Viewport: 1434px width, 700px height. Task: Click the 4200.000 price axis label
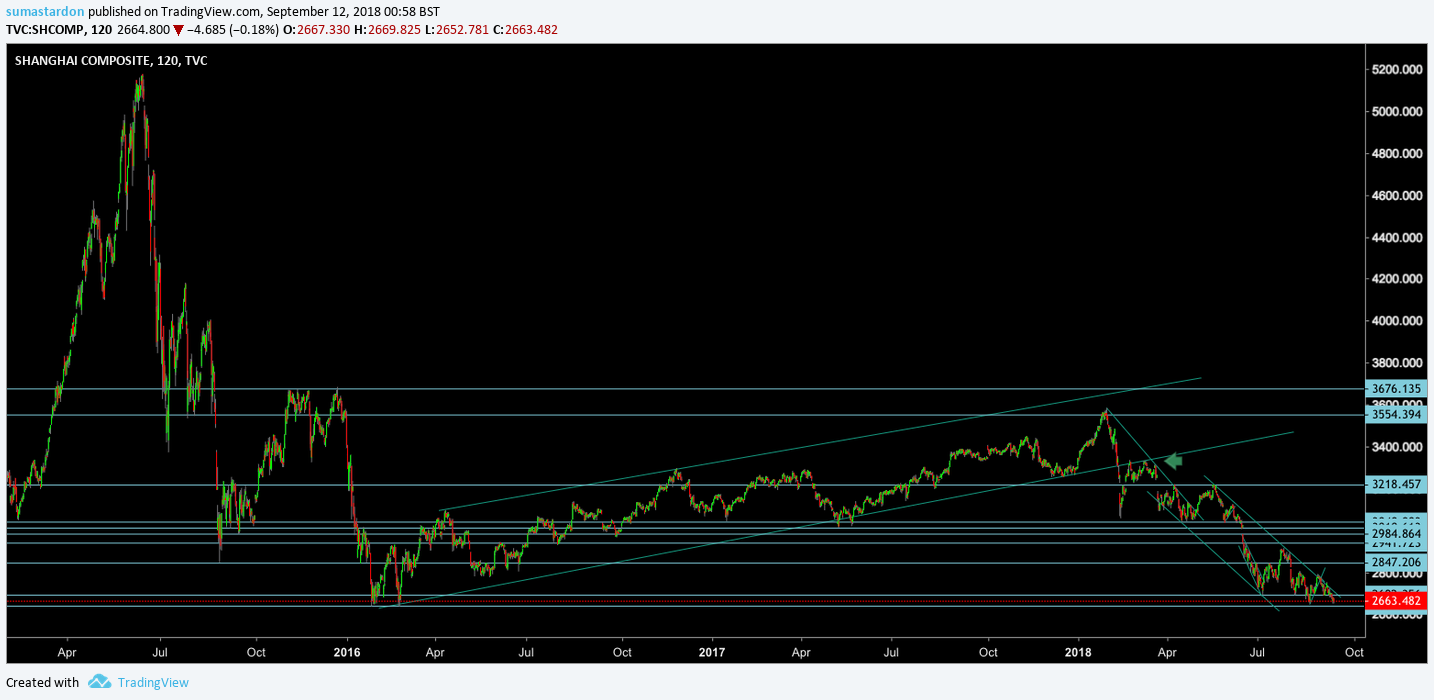click(1398, 279)
